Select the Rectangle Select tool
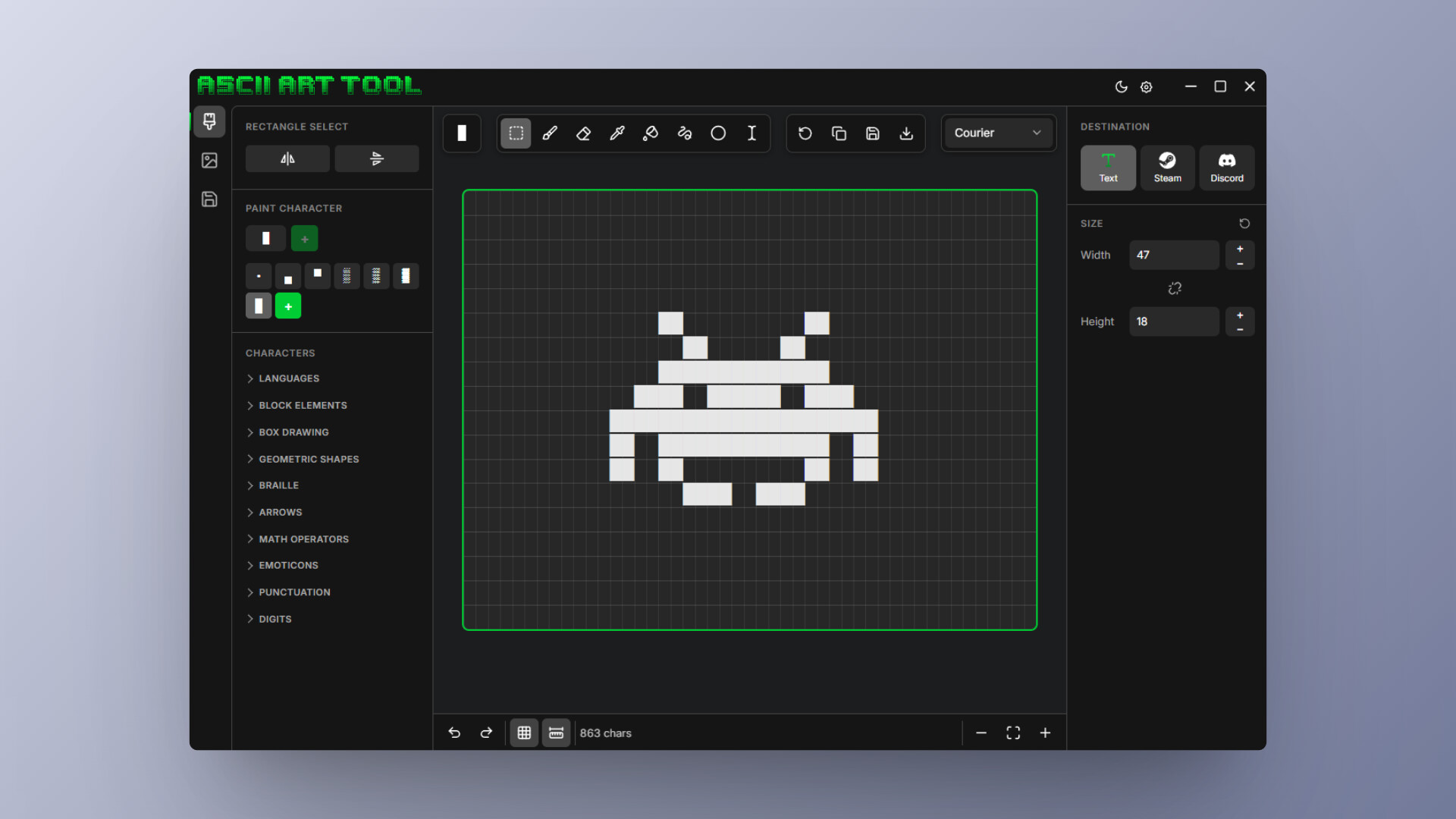 pos(516,133)
